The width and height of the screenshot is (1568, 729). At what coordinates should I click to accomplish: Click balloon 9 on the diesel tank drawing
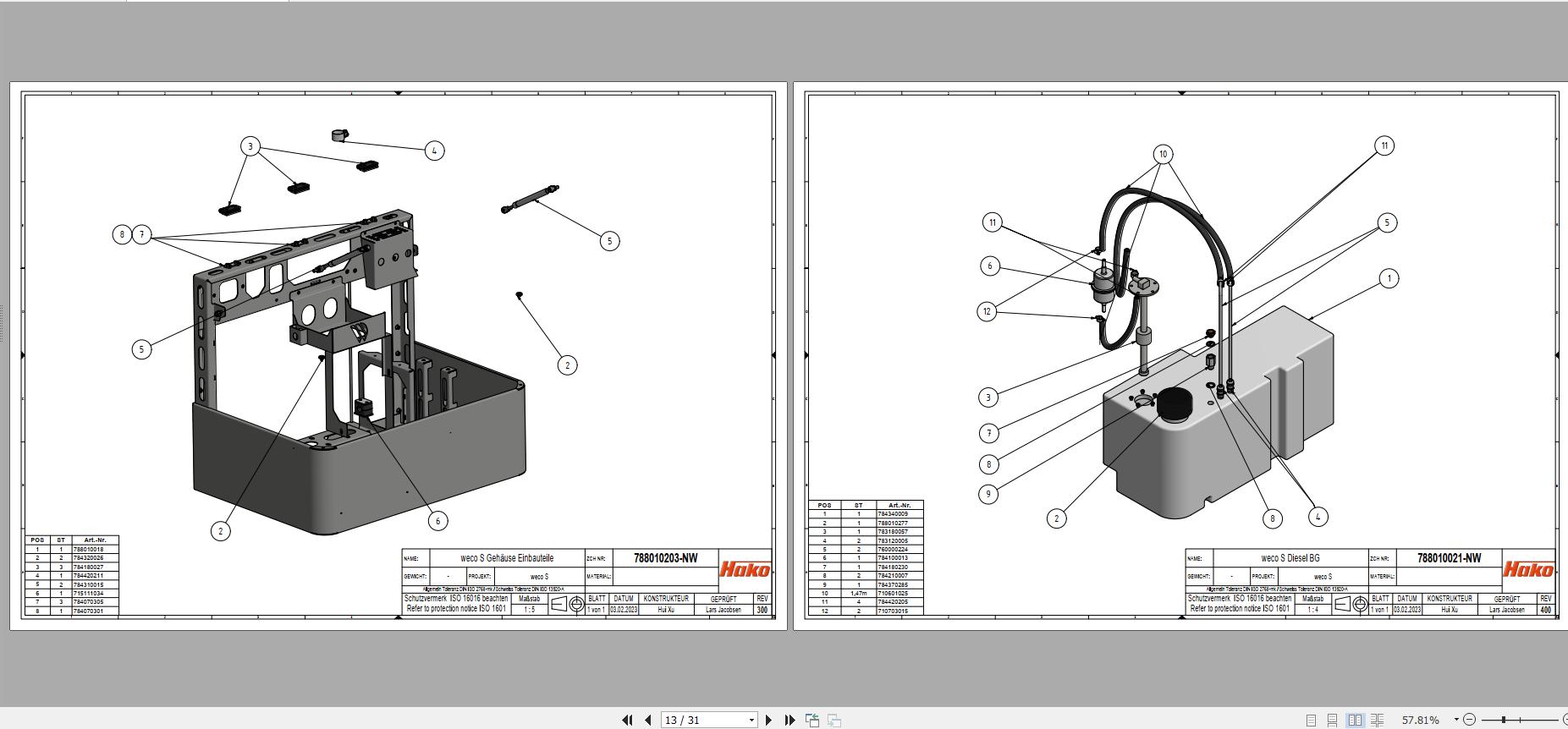(988, 494)
